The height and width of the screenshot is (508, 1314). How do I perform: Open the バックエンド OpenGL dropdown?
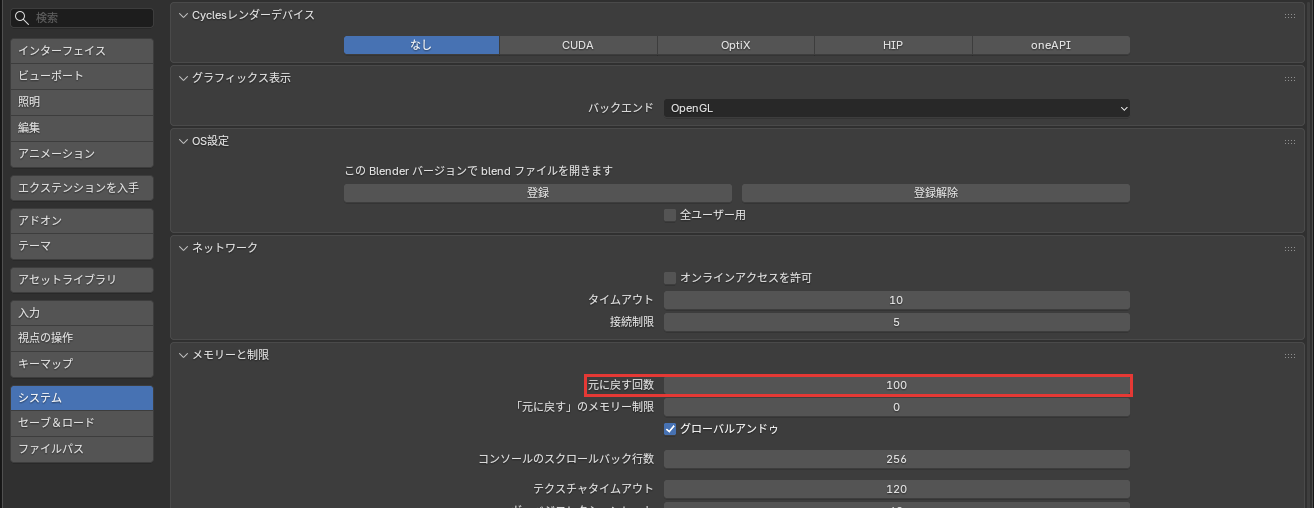(897, 108)
